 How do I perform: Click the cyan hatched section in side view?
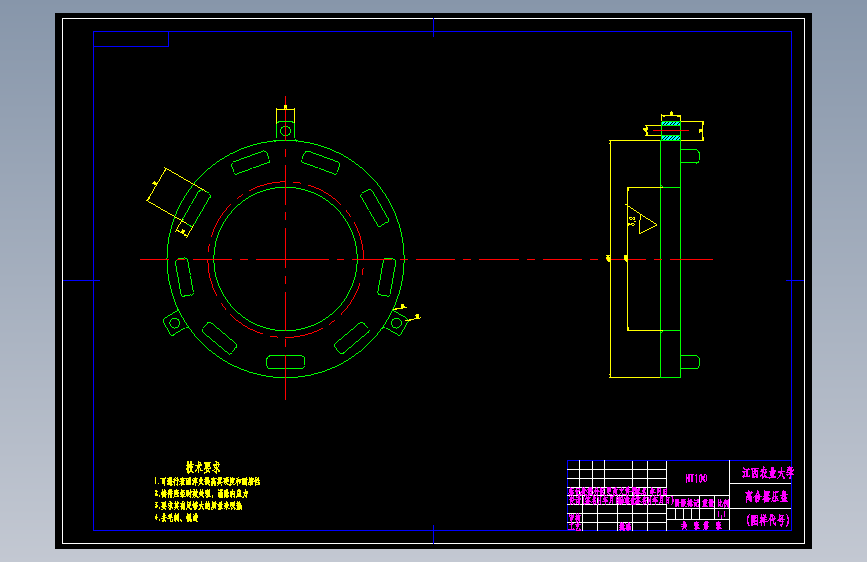(x=671, y=131)
